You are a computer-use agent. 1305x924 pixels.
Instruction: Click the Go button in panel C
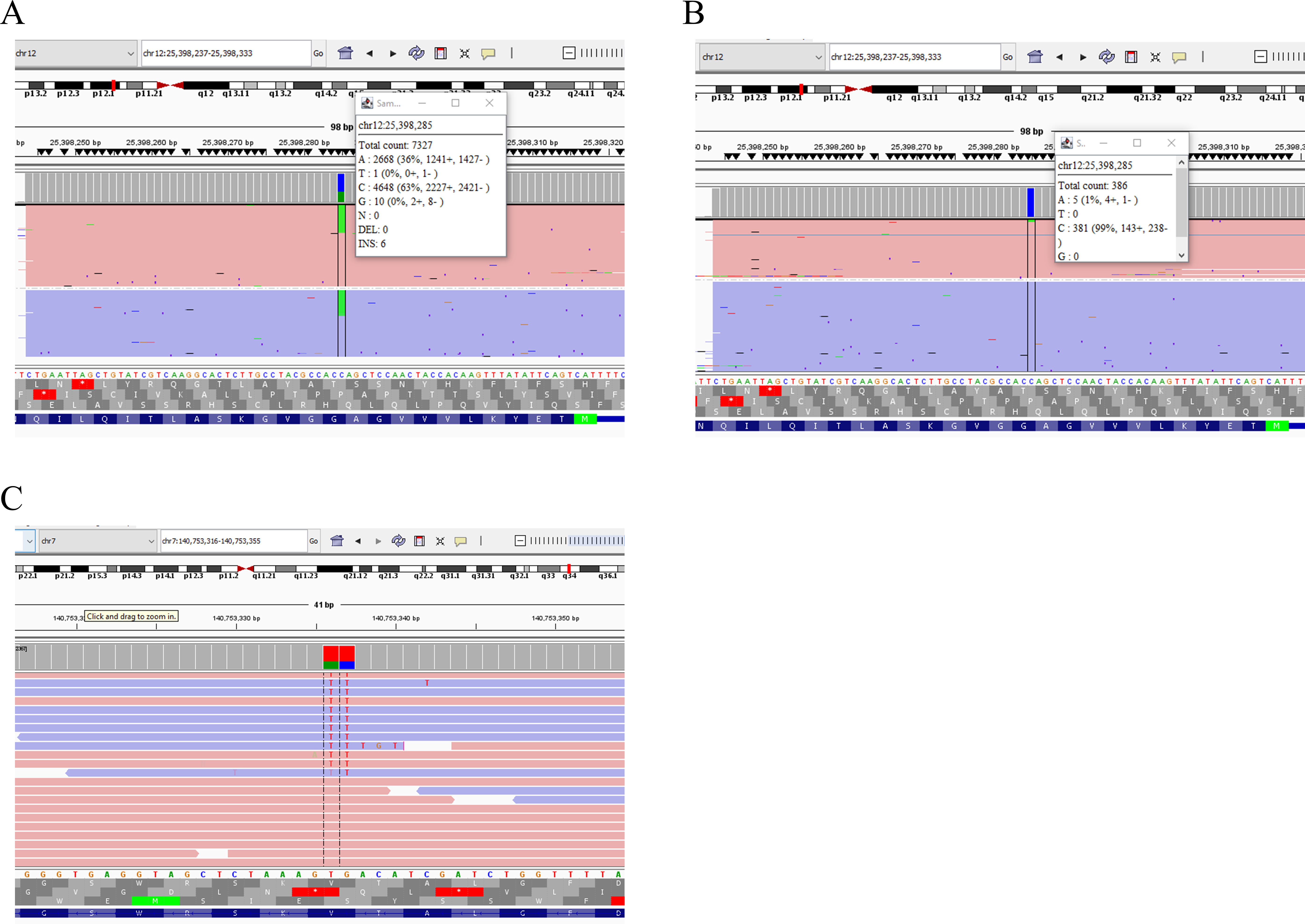[x=314, y=541]
